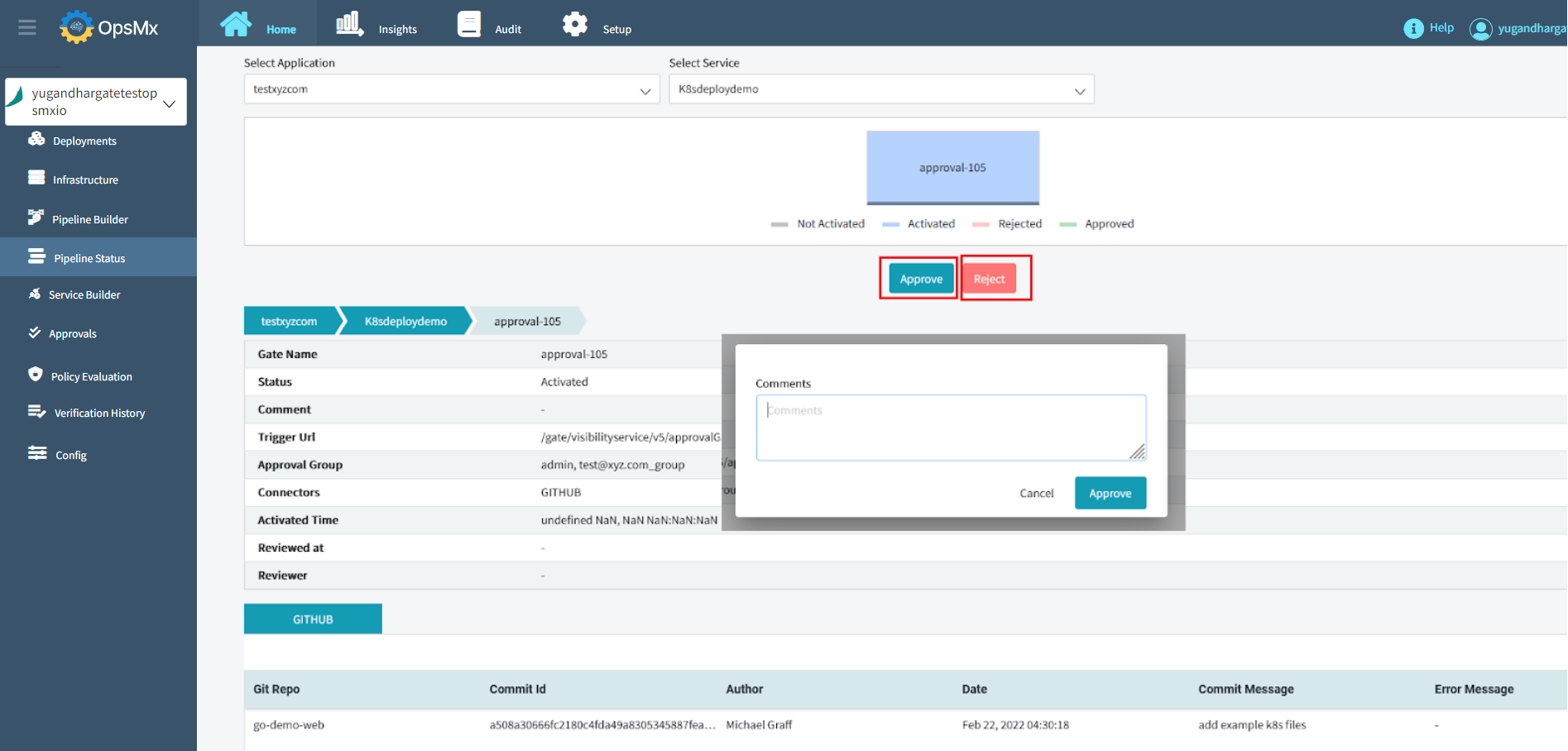Click the hamburger menu icon

[x=27, y=27]
